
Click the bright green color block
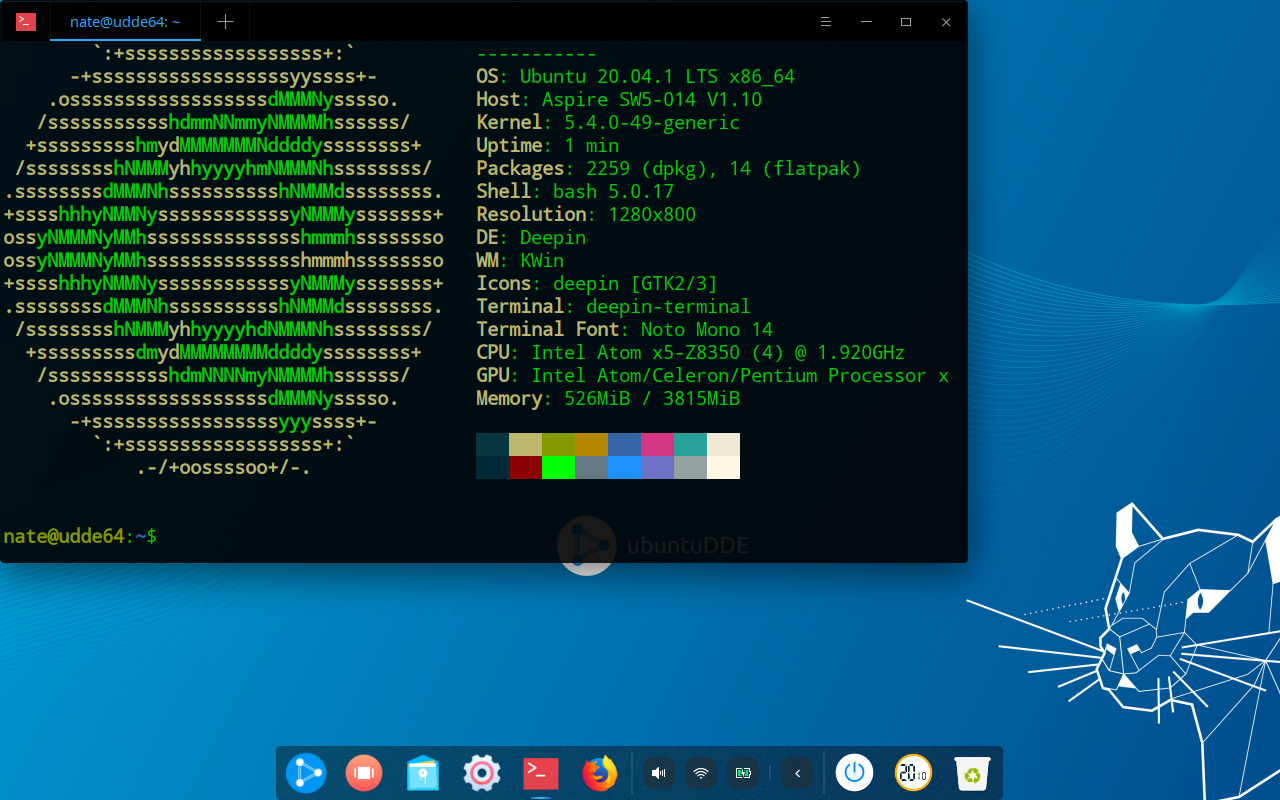click(558, 467)
